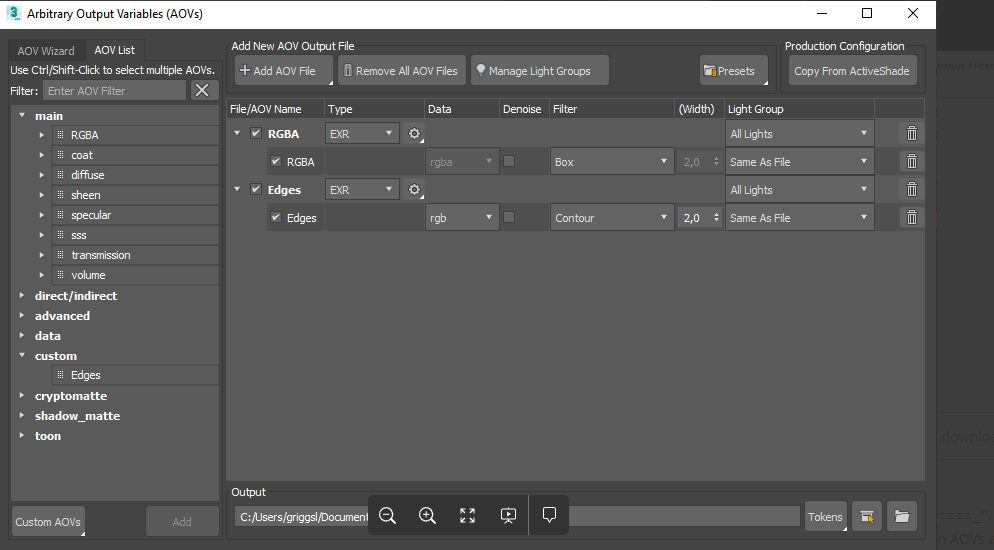The image size is (994, 550).
Task: Toggle the RGBA AOV sub-row checkbox
Action: coord(276,162)
